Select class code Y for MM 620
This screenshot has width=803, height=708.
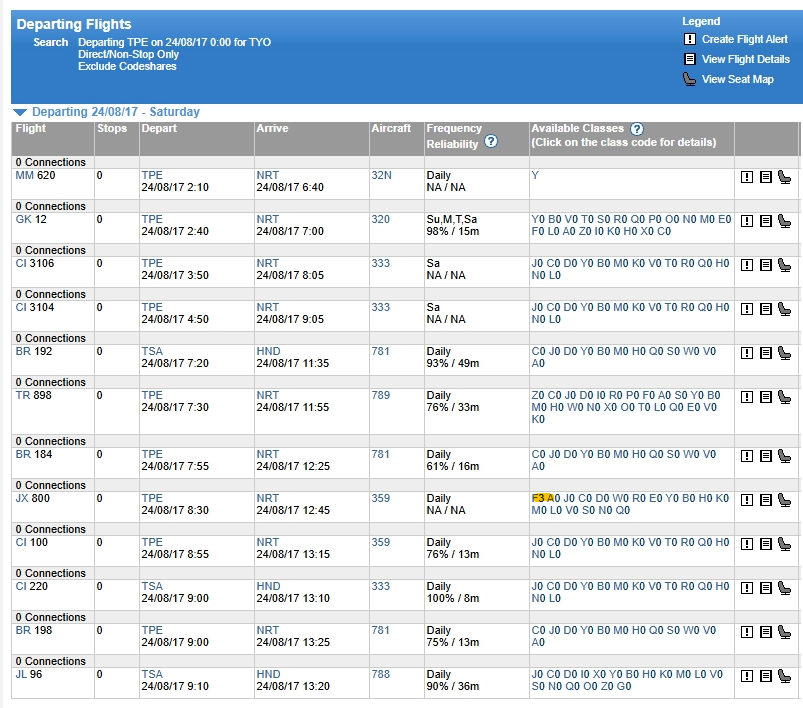pos(535,175)
